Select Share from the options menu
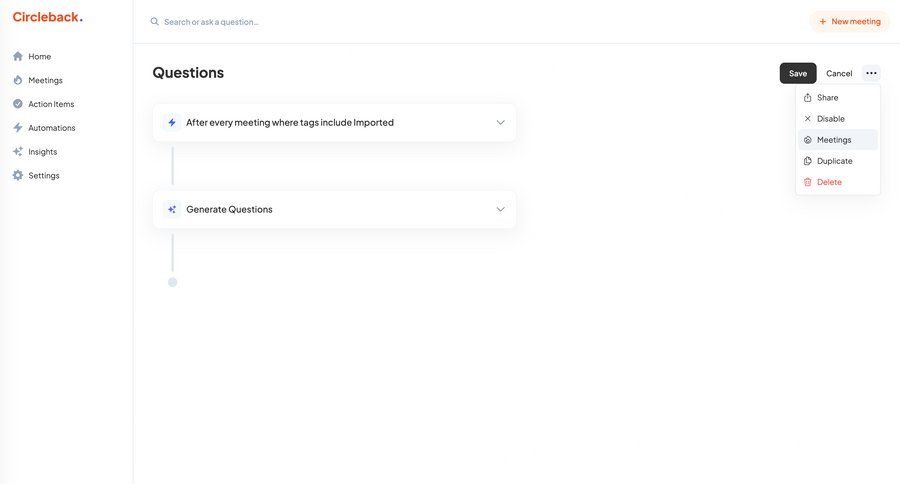Image resolution: width=900 pixels, height=484 pixels. coord(828,98)
